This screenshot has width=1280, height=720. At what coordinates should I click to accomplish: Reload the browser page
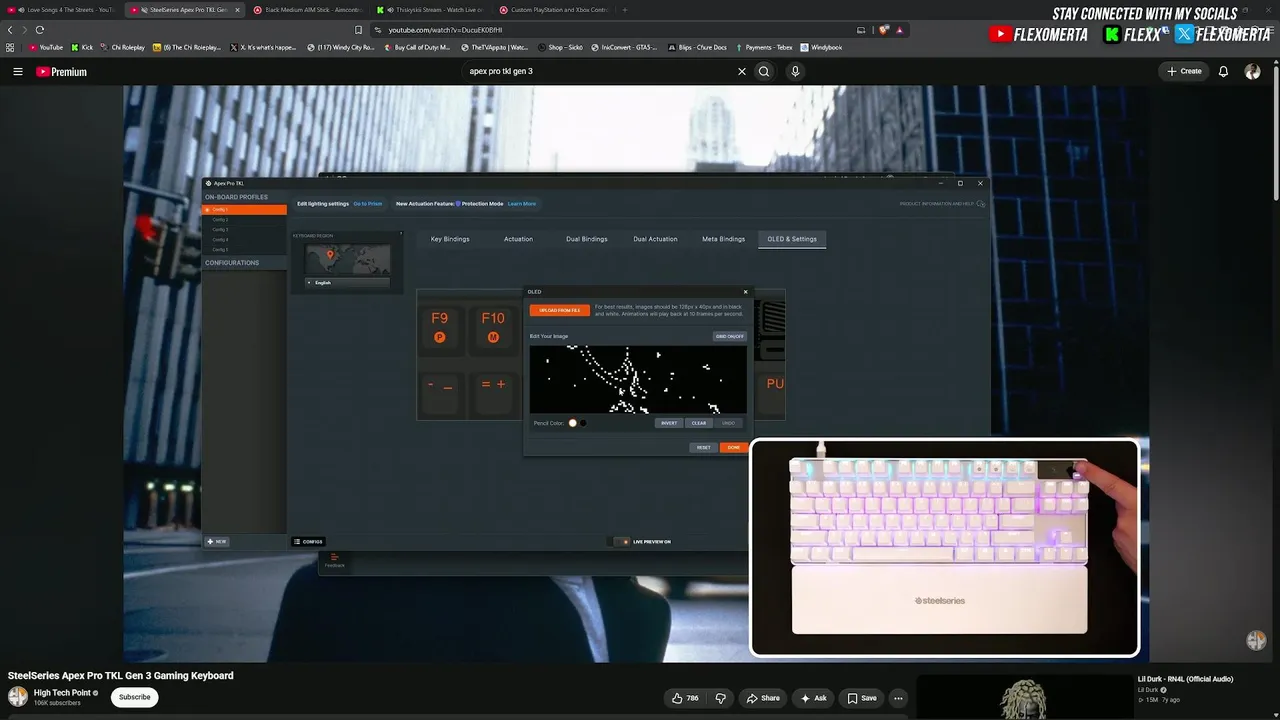(40, 30)
